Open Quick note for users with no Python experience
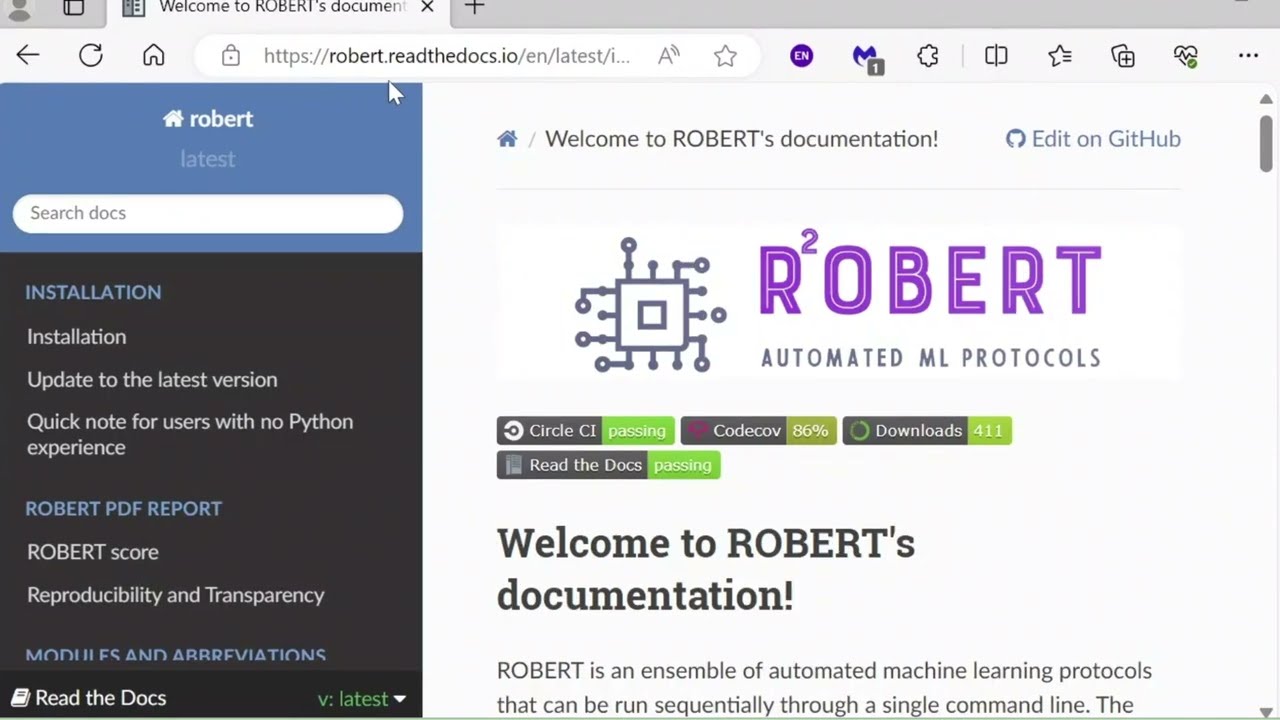The width and height of the screenshot is (1280, 720). coord(190,434)
